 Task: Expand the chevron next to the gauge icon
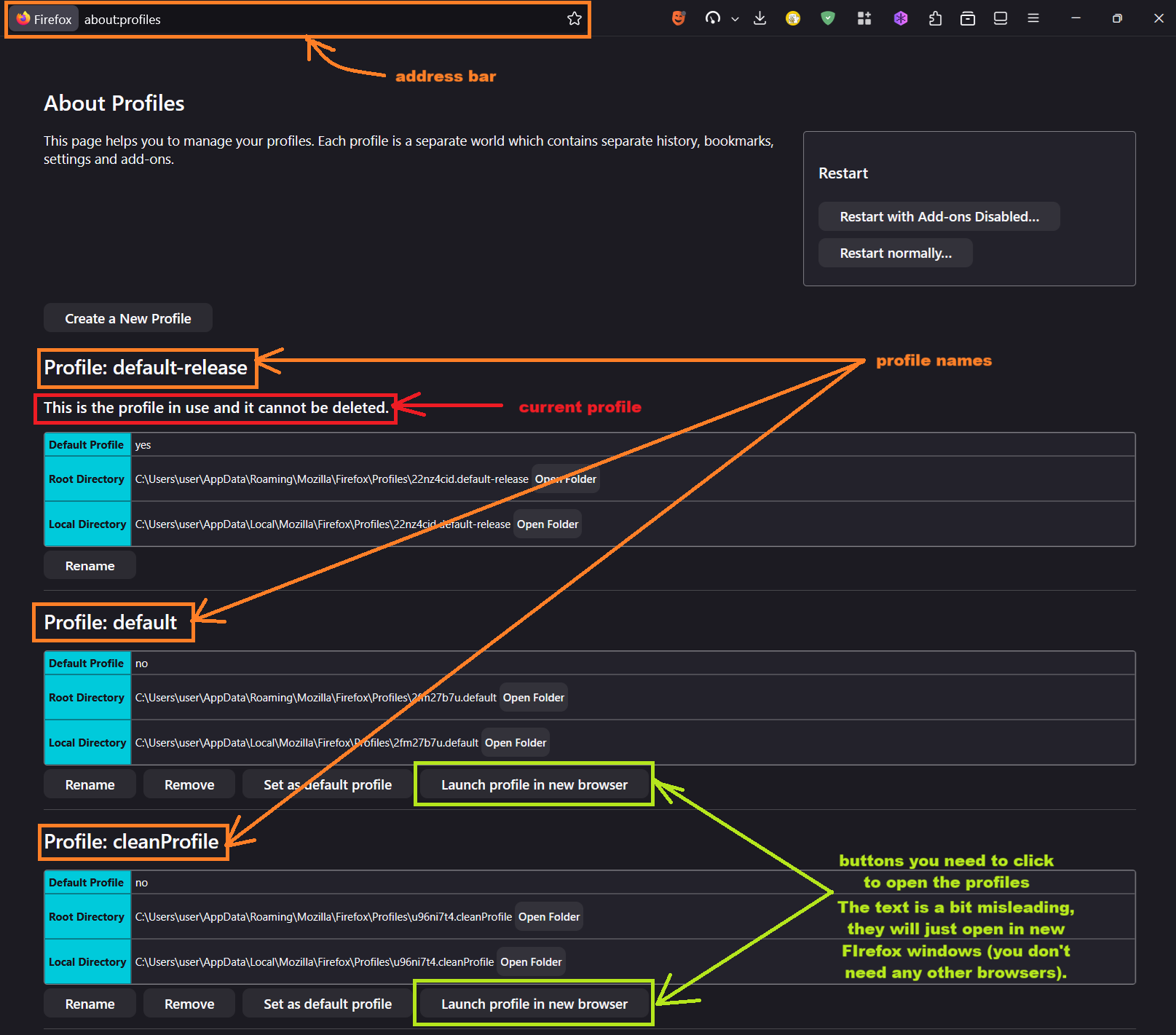(x=735, y=19)
